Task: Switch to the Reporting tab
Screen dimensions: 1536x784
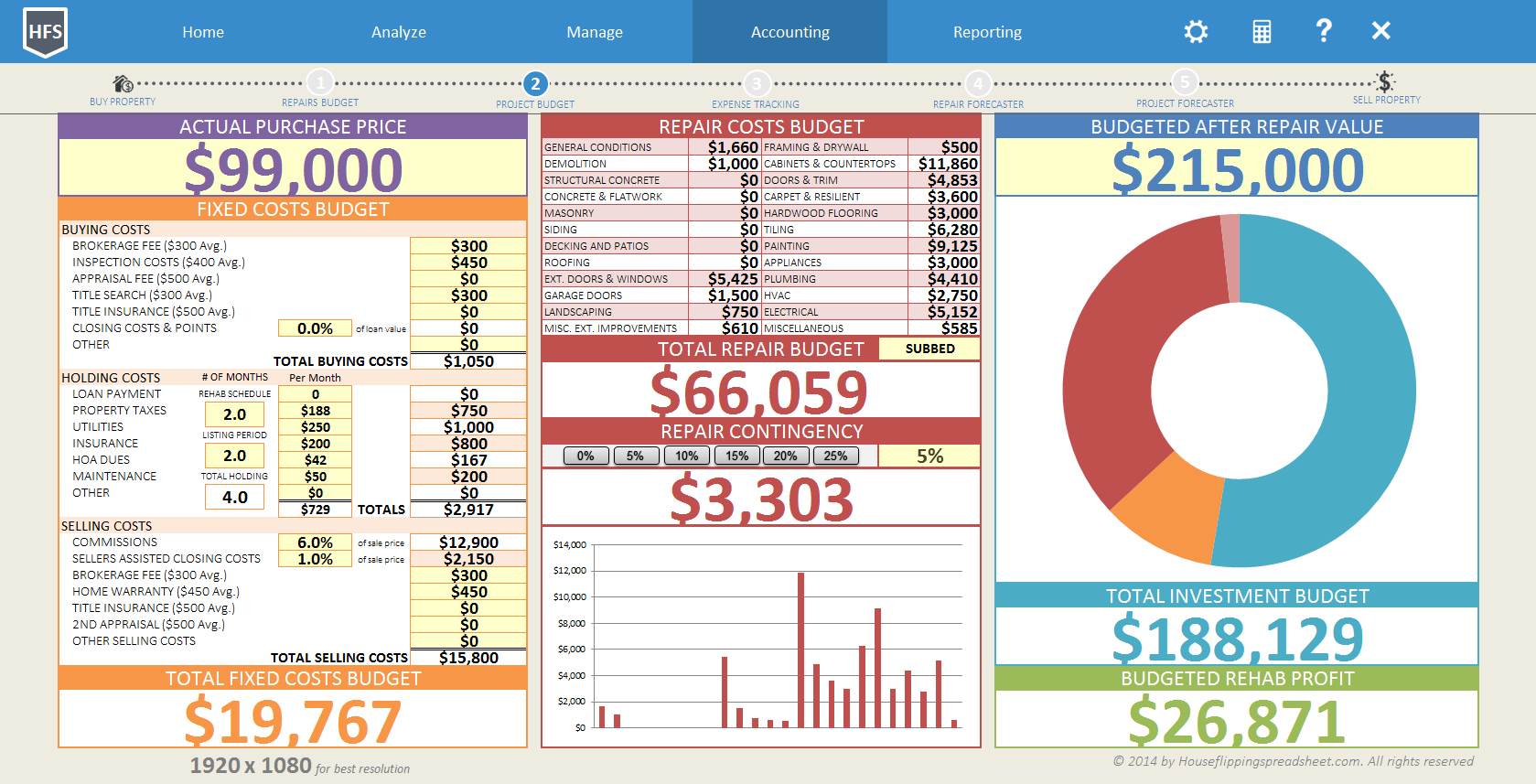Action: (987, 32)
